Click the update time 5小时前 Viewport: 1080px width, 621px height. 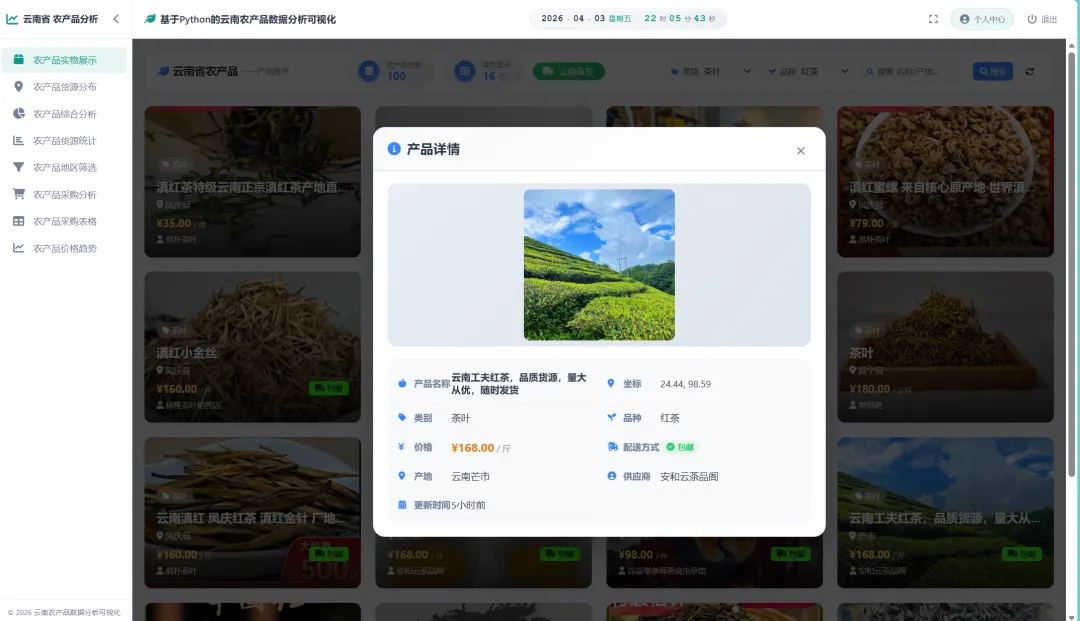click(x=468, y=505)
